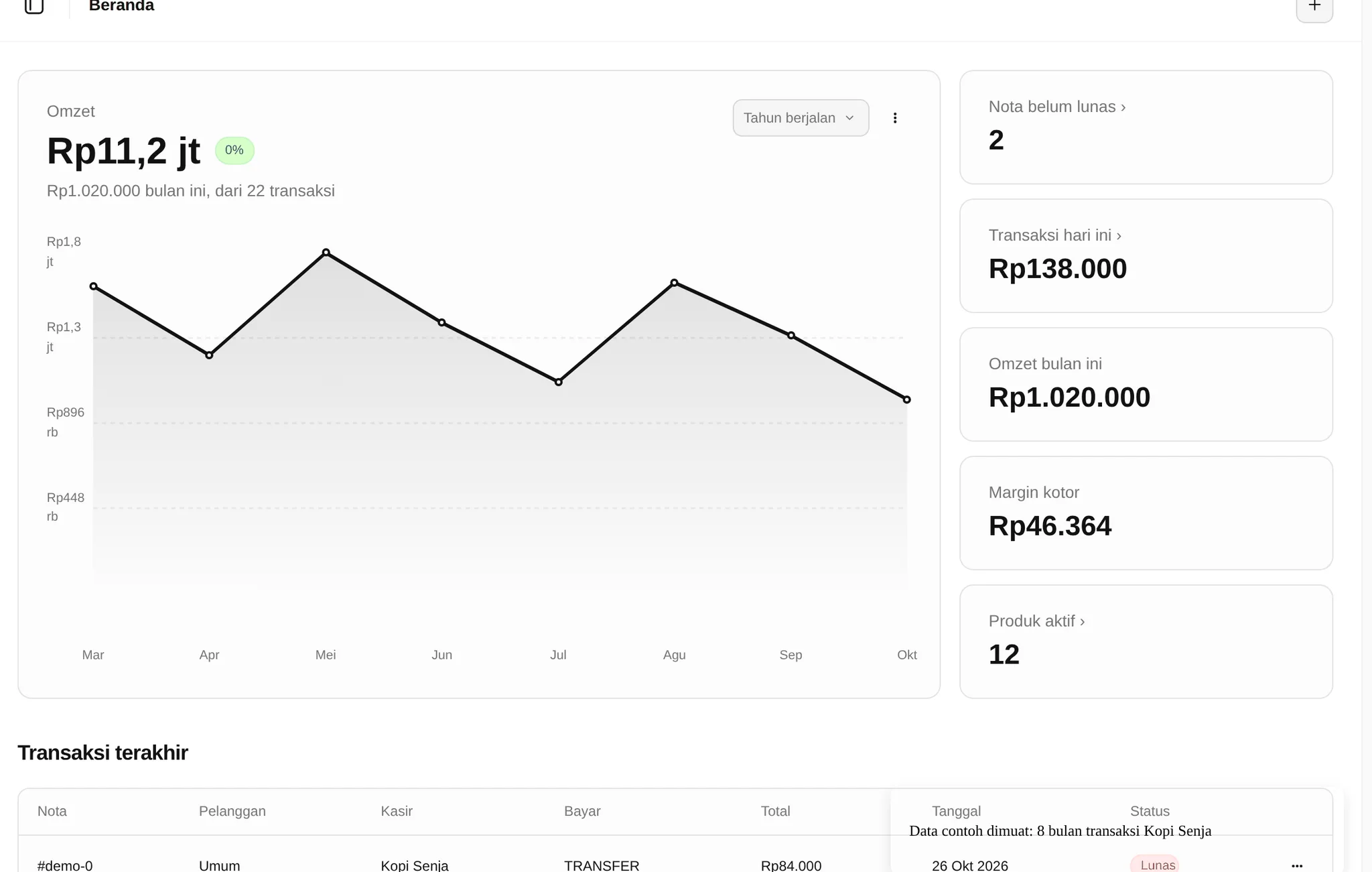Click the Umum customer cell
Viewport: 1372px width, 872px height.
click(x=219, y=865)
